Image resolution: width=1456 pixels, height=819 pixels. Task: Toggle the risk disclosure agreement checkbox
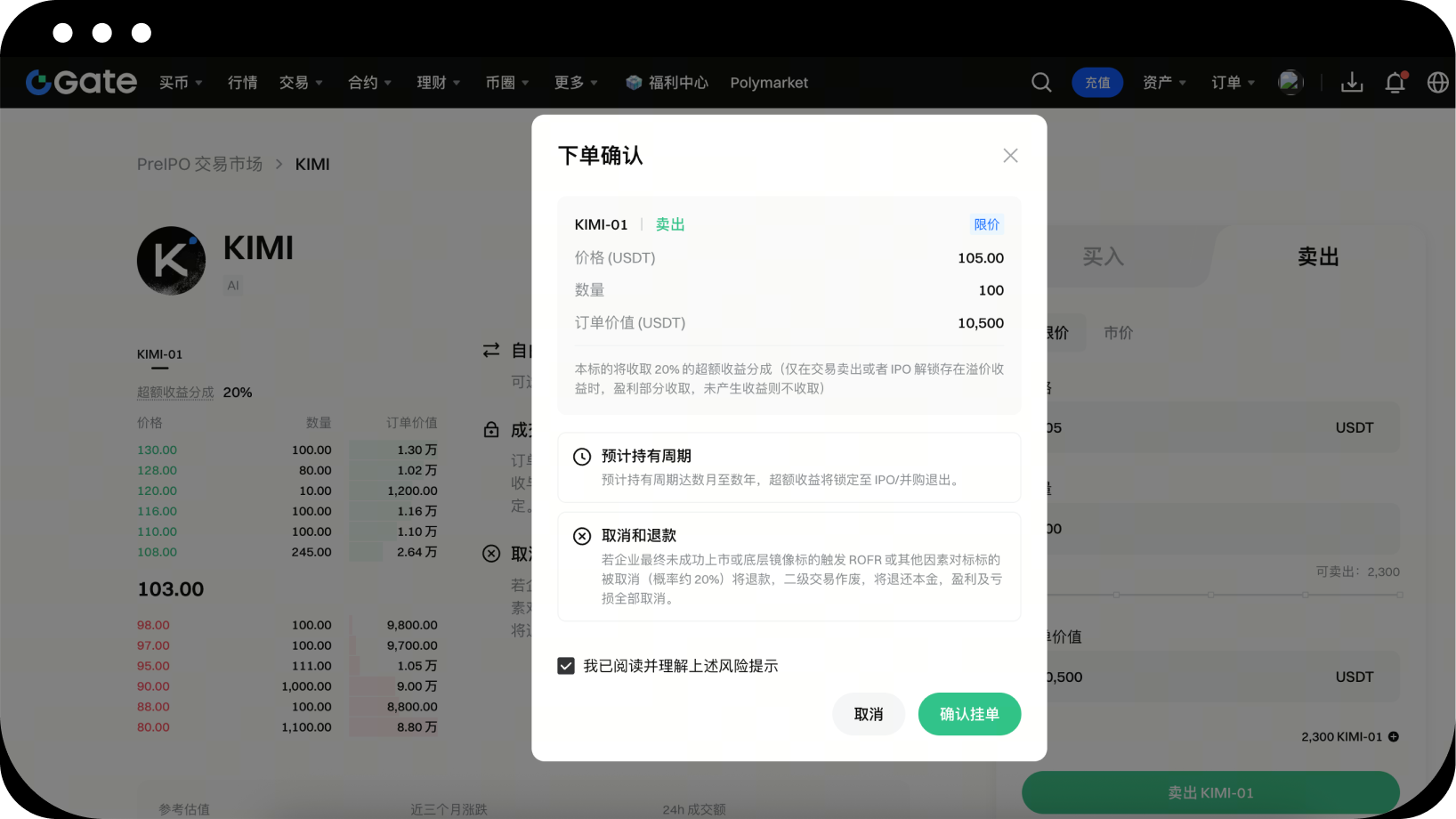click(x=566, y=666)
